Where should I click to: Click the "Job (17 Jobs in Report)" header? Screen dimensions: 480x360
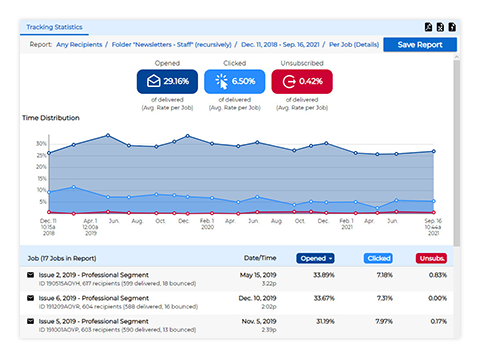(x=62, y=258)
